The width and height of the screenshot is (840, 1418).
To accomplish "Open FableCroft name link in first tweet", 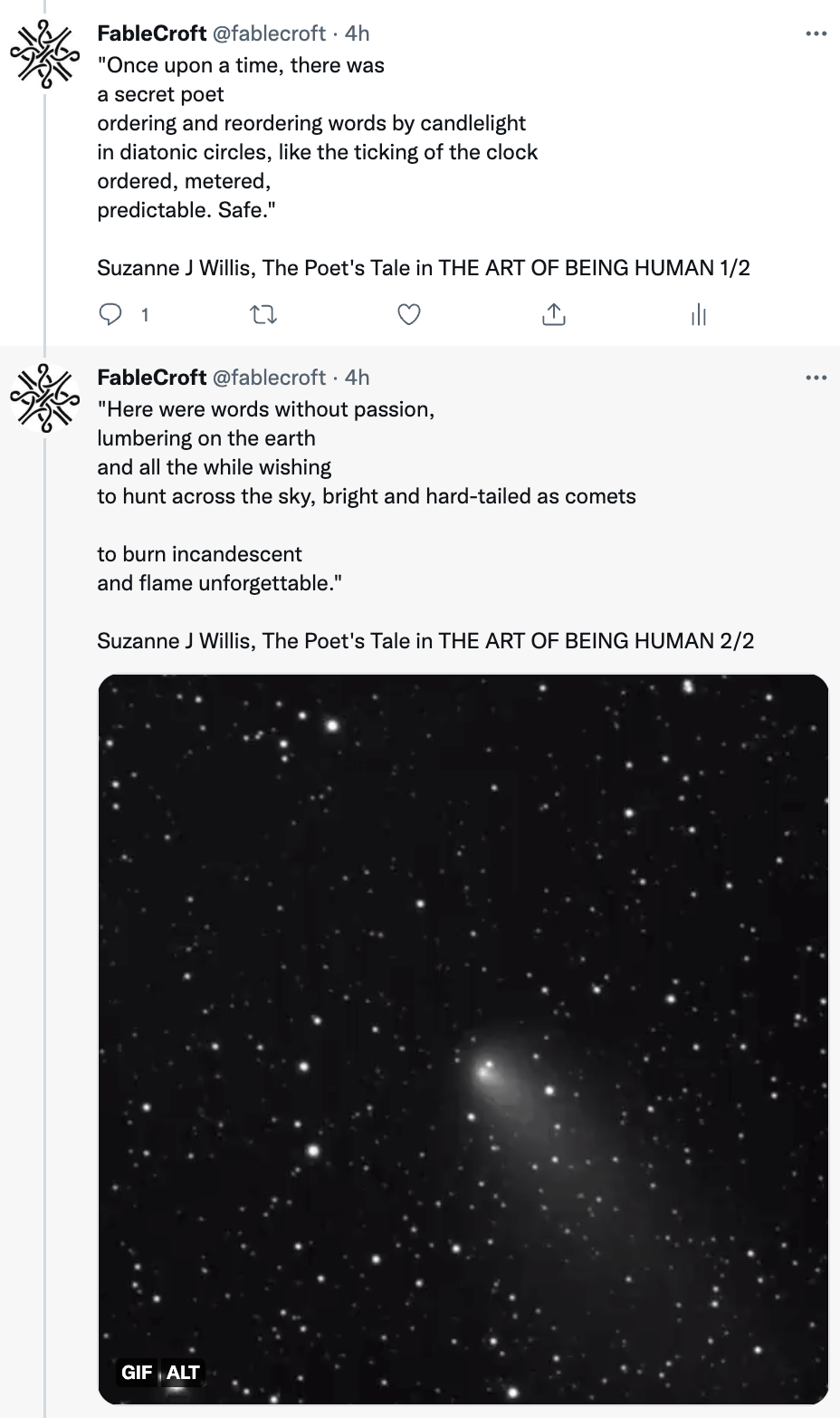I will click(x=151, y=34).
